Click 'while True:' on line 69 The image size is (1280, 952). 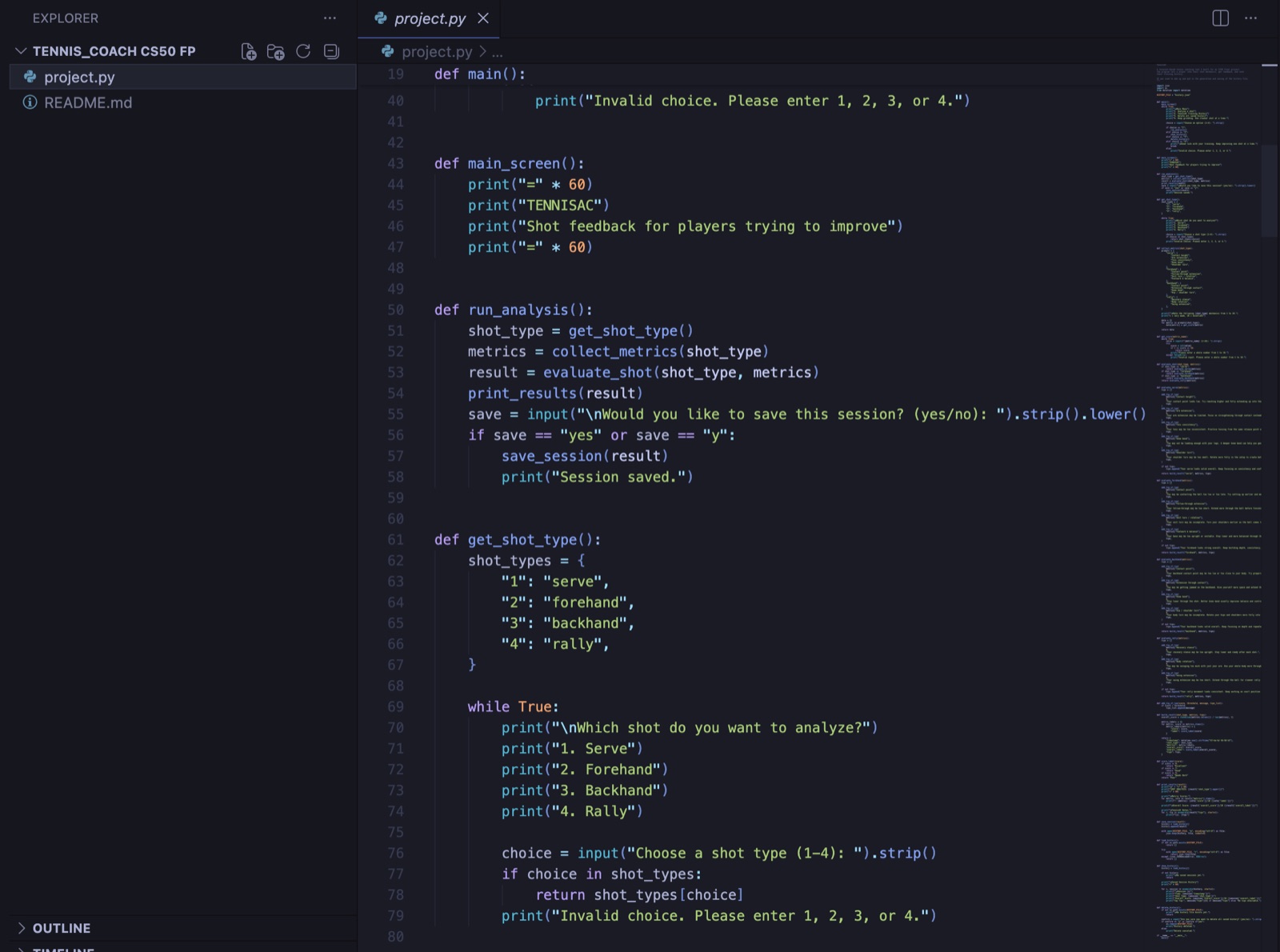tap(514, 706)
